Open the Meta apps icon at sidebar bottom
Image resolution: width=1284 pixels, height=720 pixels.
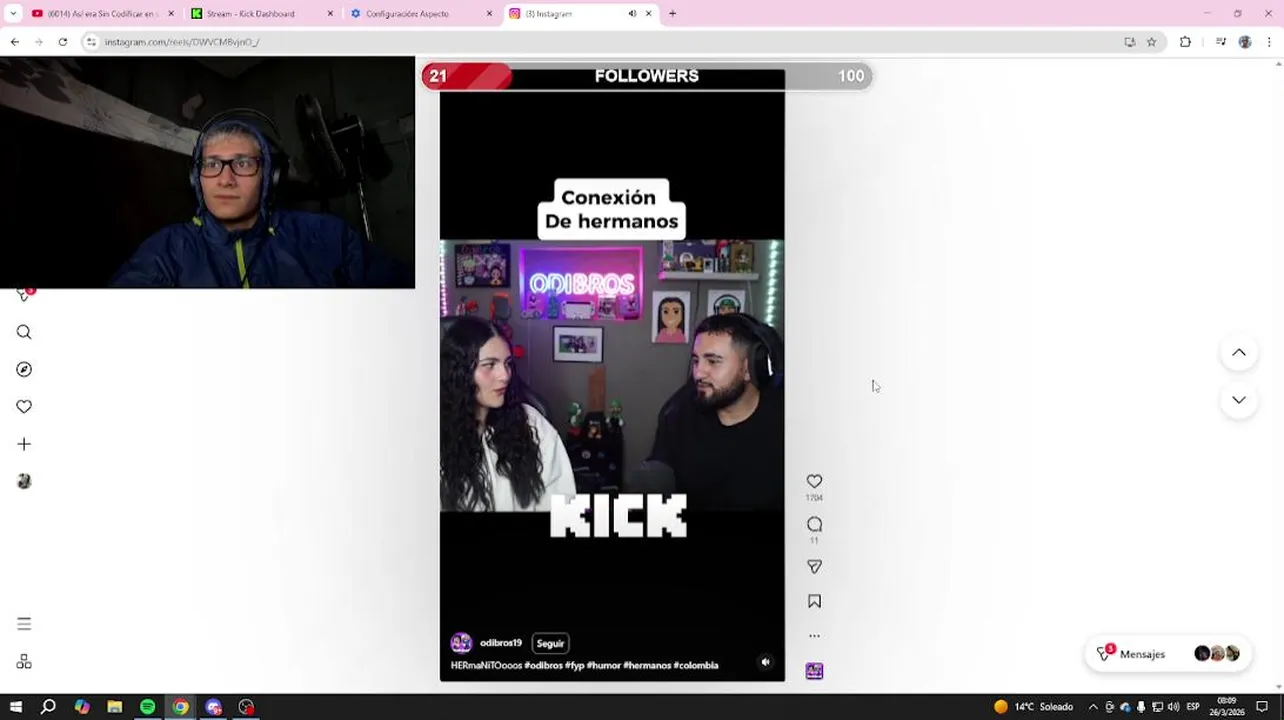(x=24, y=662)
